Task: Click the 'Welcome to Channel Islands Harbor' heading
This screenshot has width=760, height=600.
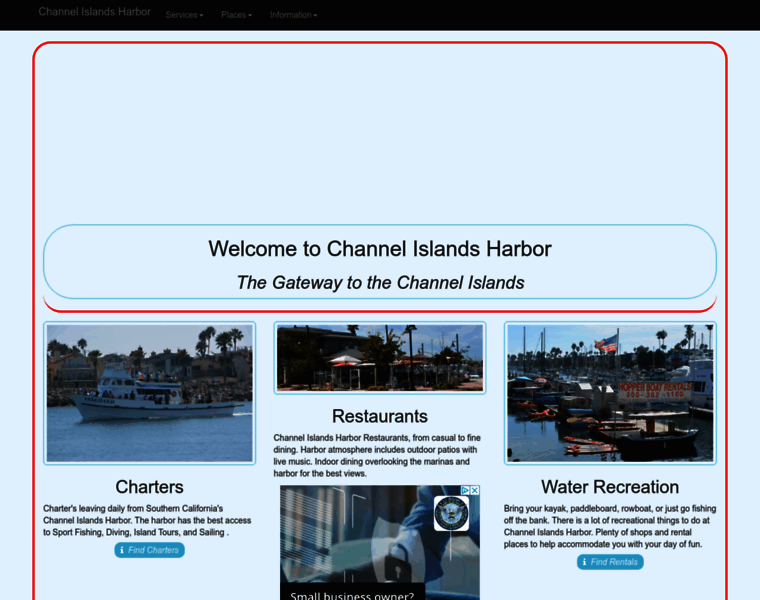Action: [380, 249]
